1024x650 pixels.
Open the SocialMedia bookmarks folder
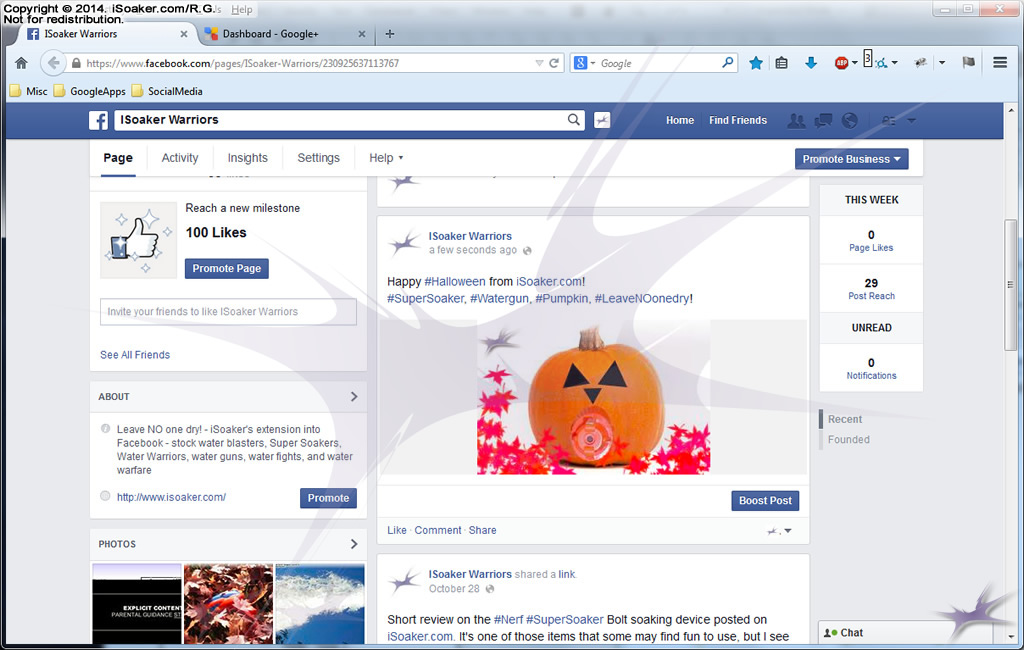(x=167, y=91)
